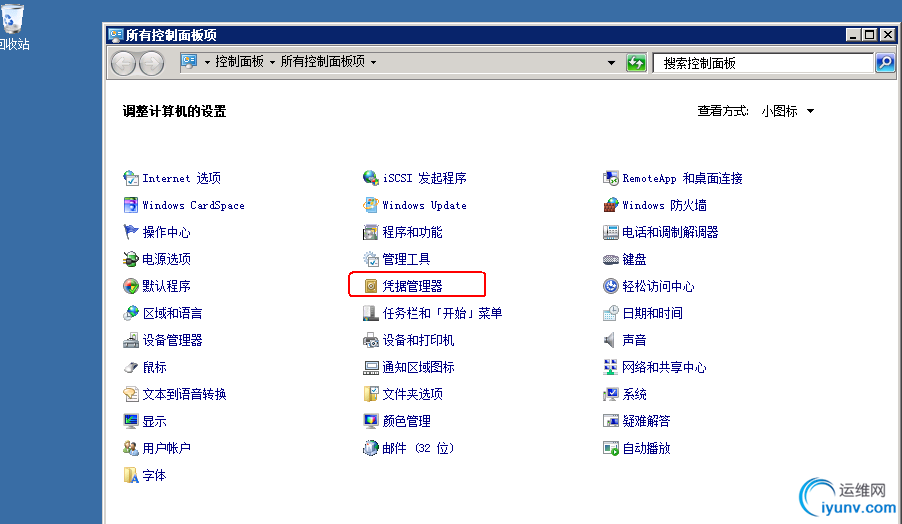This screenshot has width=902, height=524.
Task: Open the 任务栏和「开始」菜单 icon
Action: click(370, 313)
